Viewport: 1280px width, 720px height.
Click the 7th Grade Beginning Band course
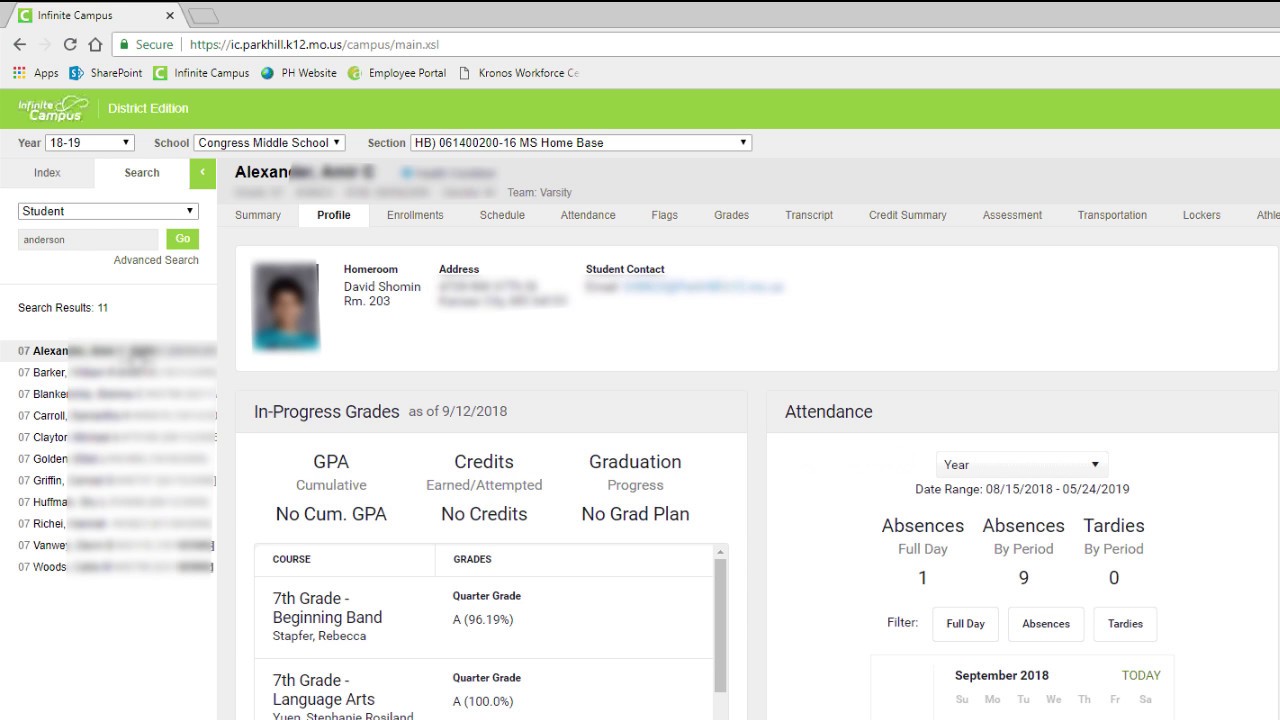click(327, 608)
